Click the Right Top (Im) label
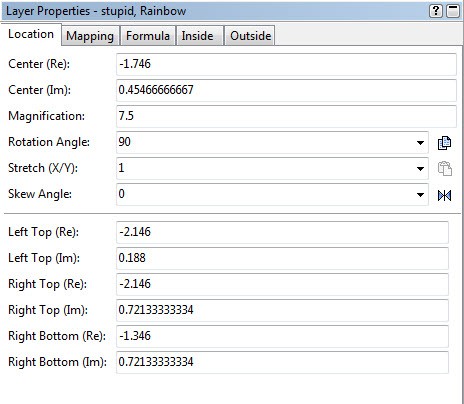Image resolution: width=464 pixels, height=404 pixels. (48, 310)
